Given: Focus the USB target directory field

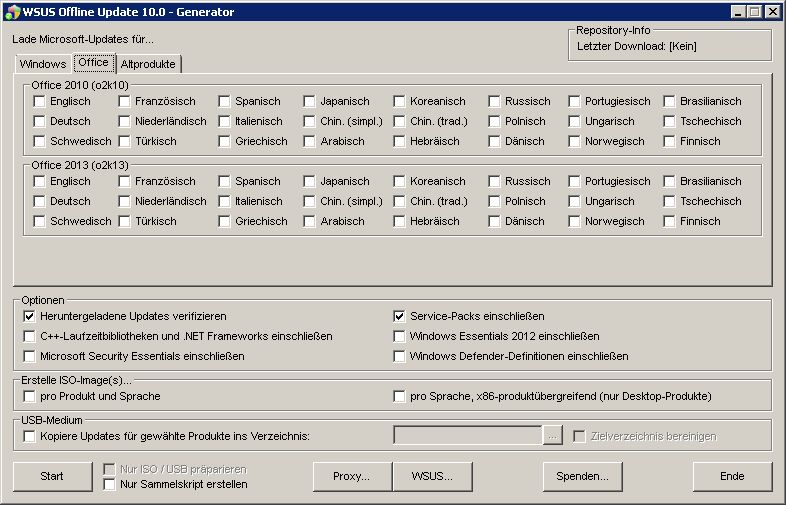Looking at the screenshot, I should (x=468, y=435).
